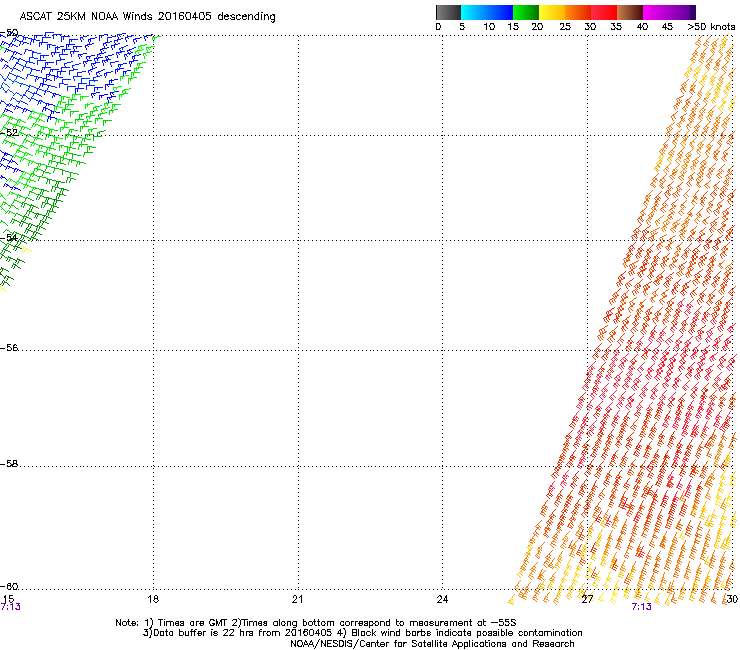
Task: Select the brown 35–40 knot color segment
Action: 630,12
